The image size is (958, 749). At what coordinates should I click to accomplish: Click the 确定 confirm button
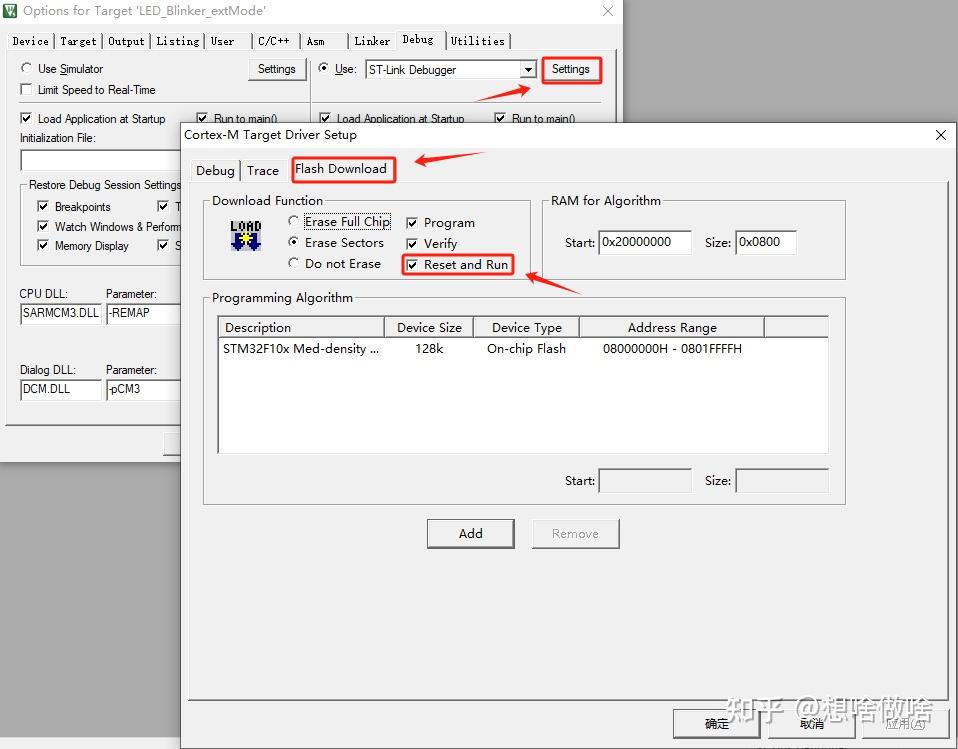coord(716,723)
